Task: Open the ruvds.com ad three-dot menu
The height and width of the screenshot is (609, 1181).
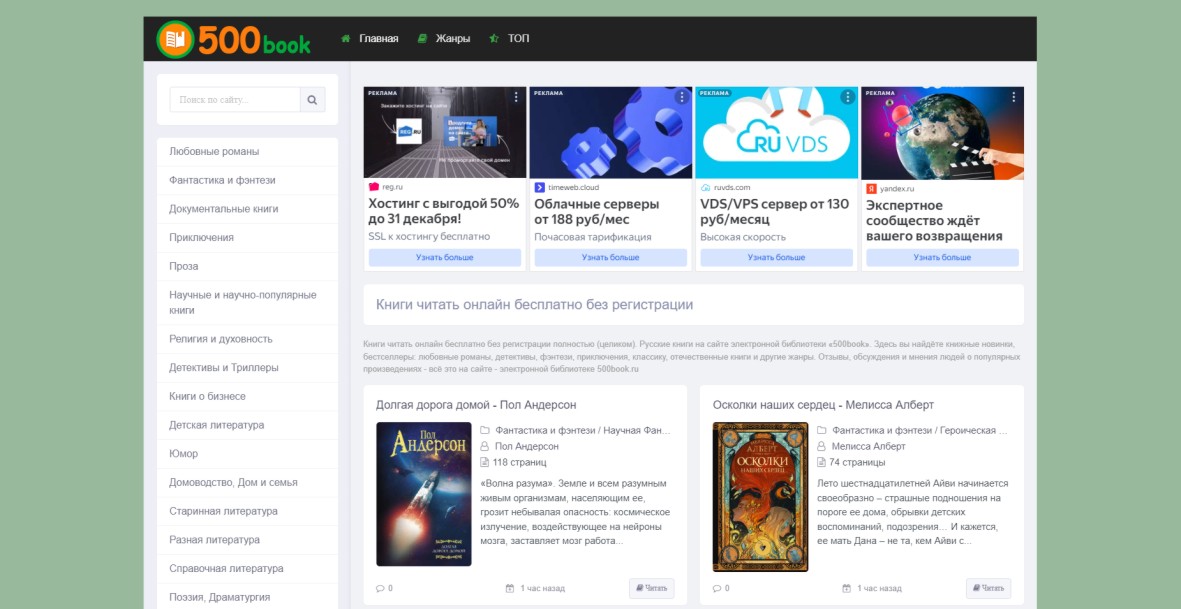Action: pyautogui.click(x=848, y=97)
